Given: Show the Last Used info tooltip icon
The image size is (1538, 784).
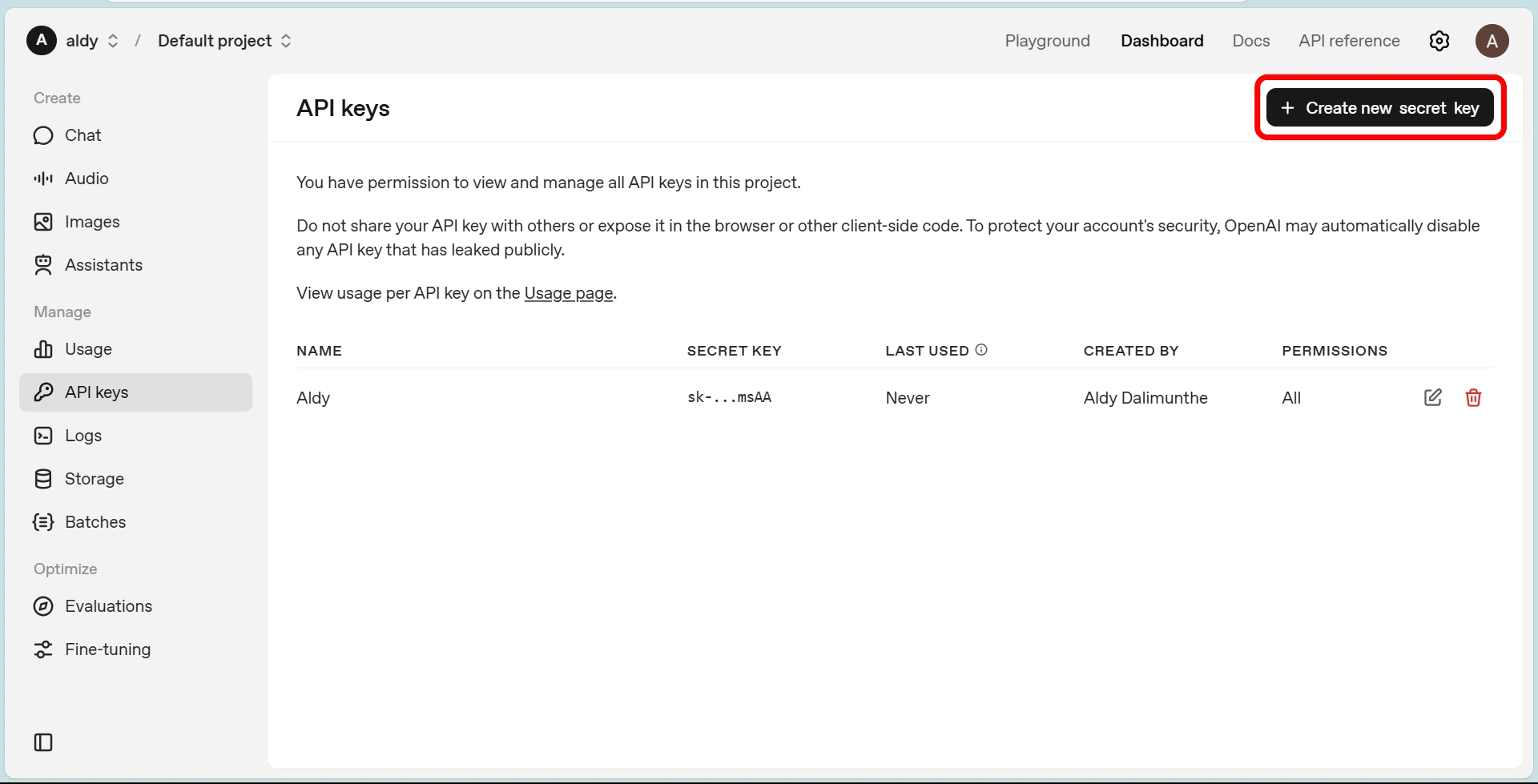Looking at the screenshot, I should 981,350.
